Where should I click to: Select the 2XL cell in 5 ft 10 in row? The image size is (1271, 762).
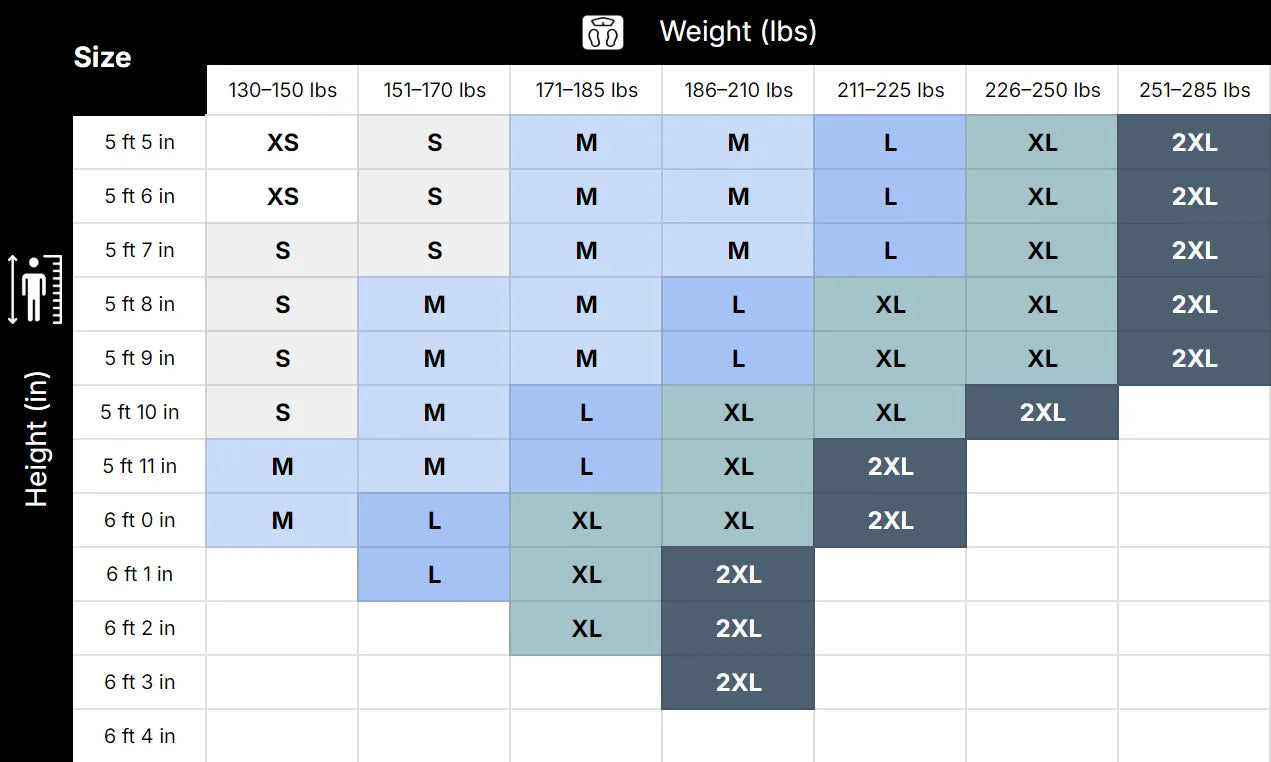click(1042, 412)
